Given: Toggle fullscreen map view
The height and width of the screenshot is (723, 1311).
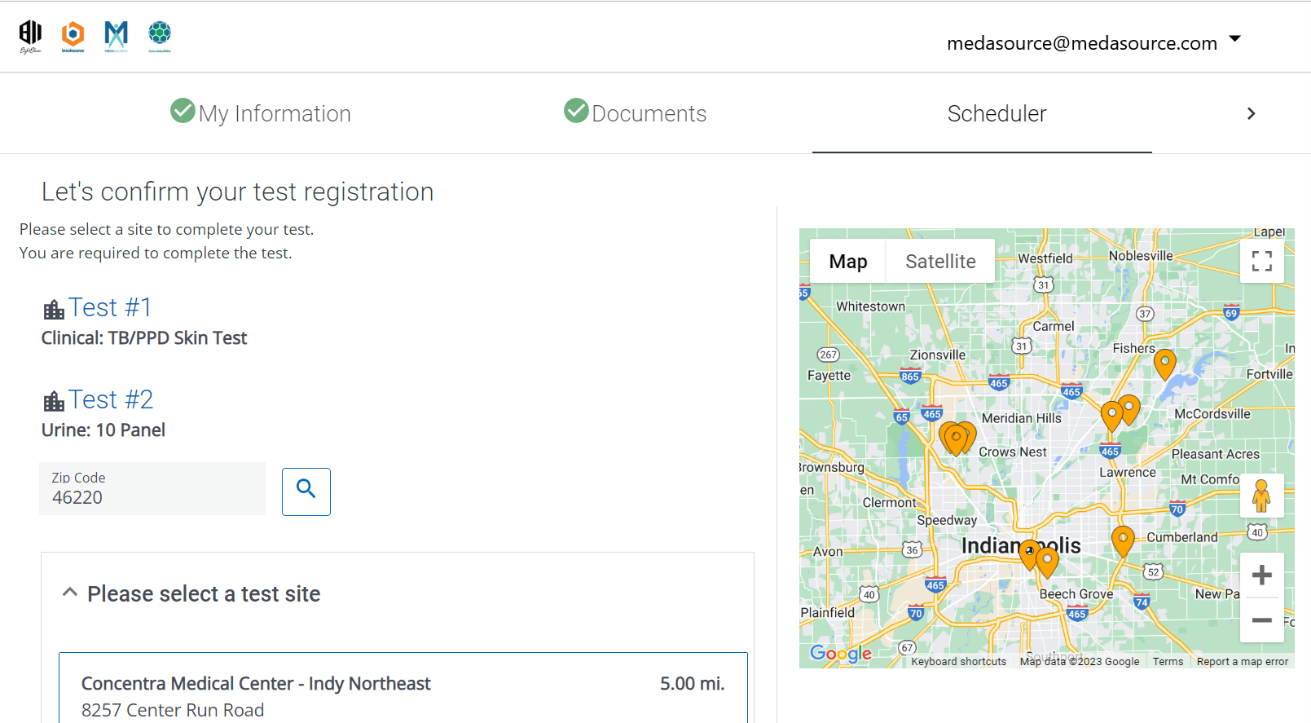Looking at the screenshot, I should coord(1262,261).
